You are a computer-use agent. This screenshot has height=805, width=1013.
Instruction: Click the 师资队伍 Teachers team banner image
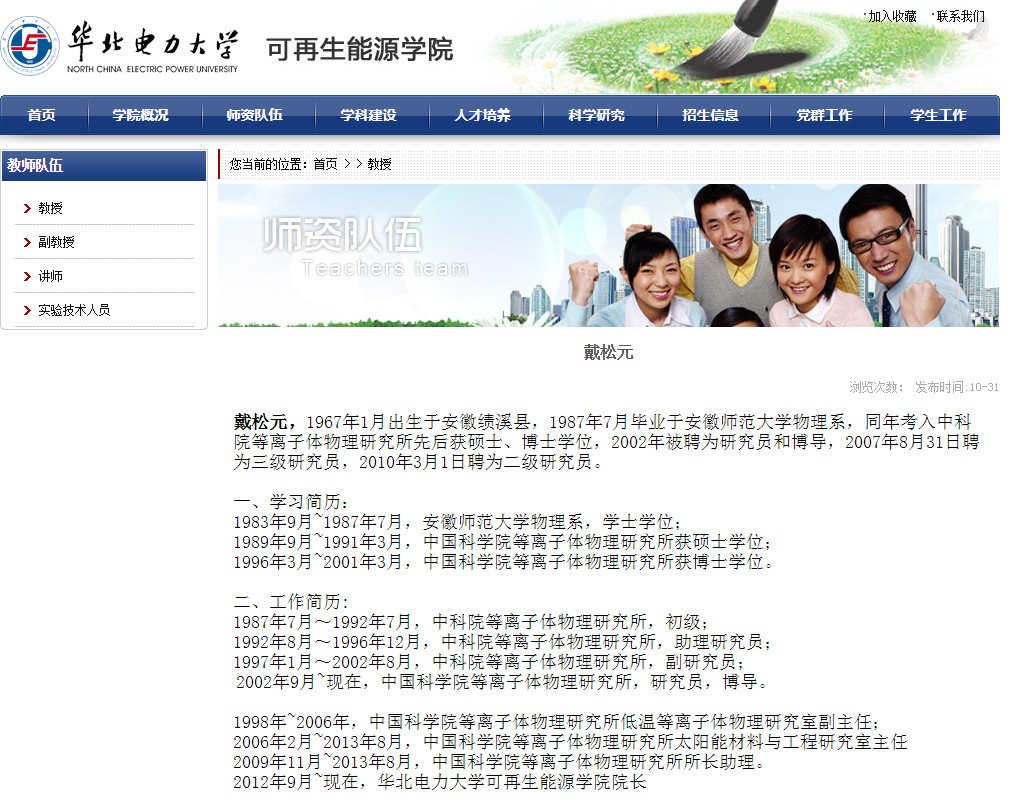608,256
